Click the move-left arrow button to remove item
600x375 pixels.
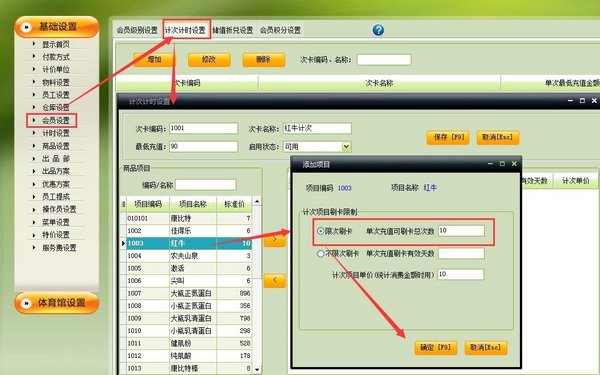(x=274, y=280)
